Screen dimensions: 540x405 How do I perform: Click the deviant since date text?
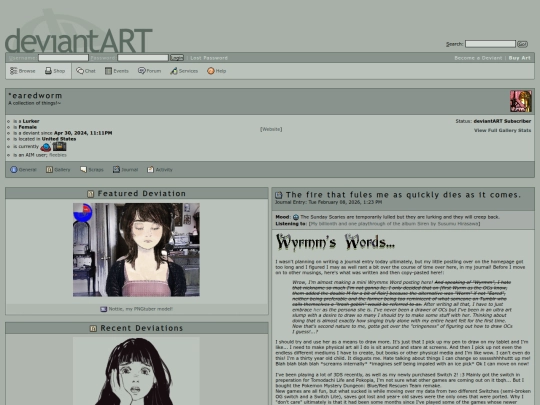83,133
